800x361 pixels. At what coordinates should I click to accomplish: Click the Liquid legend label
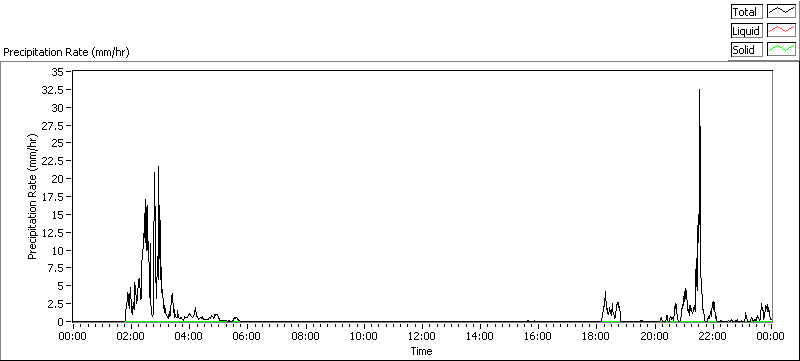point(746,31)
